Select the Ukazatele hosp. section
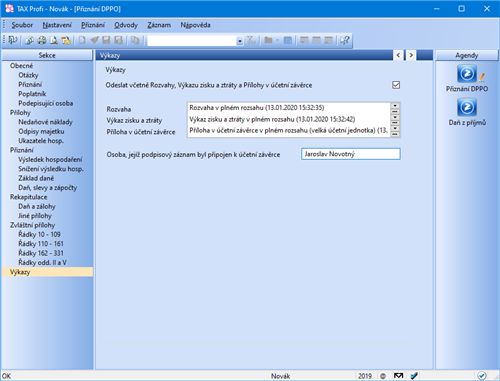The height and width of the screenshot is (381, 500). [41, 141]
